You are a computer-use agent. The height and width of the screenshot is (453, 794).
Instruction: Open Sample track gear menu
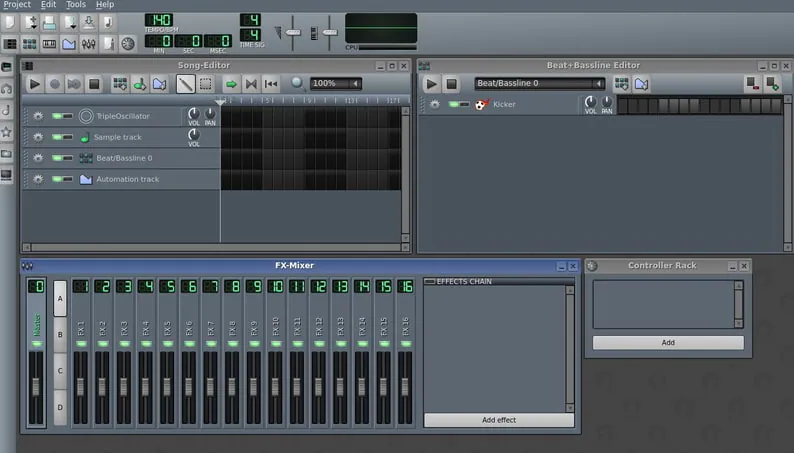[38, 137]
